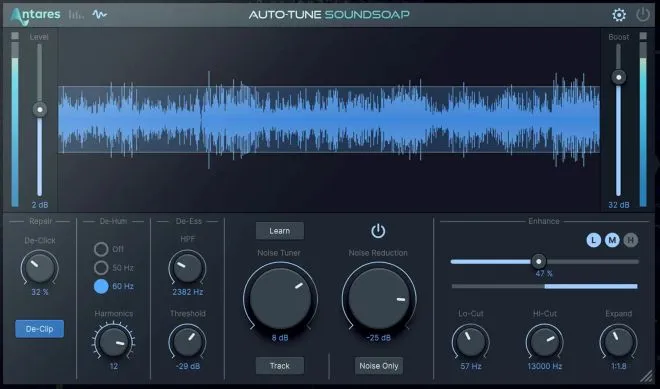Click the Noise Tuner knob

tap(280, 298)
